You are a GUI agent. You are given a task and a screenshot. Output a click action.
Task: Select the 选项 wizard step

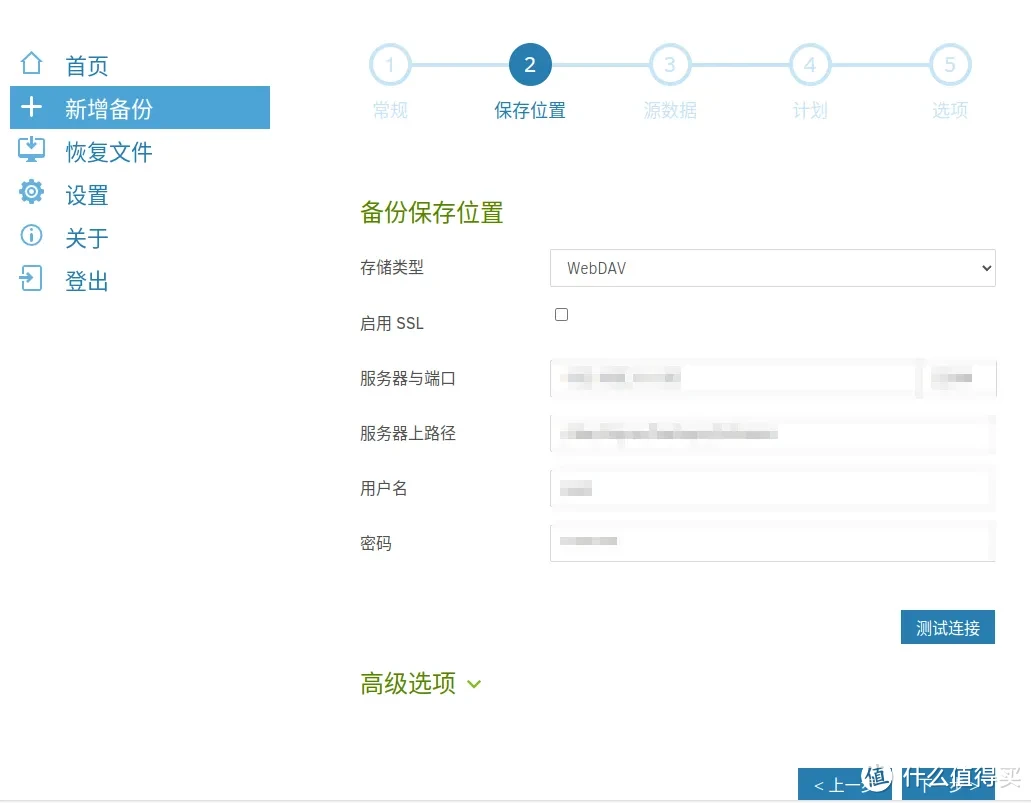click(949, 64)
